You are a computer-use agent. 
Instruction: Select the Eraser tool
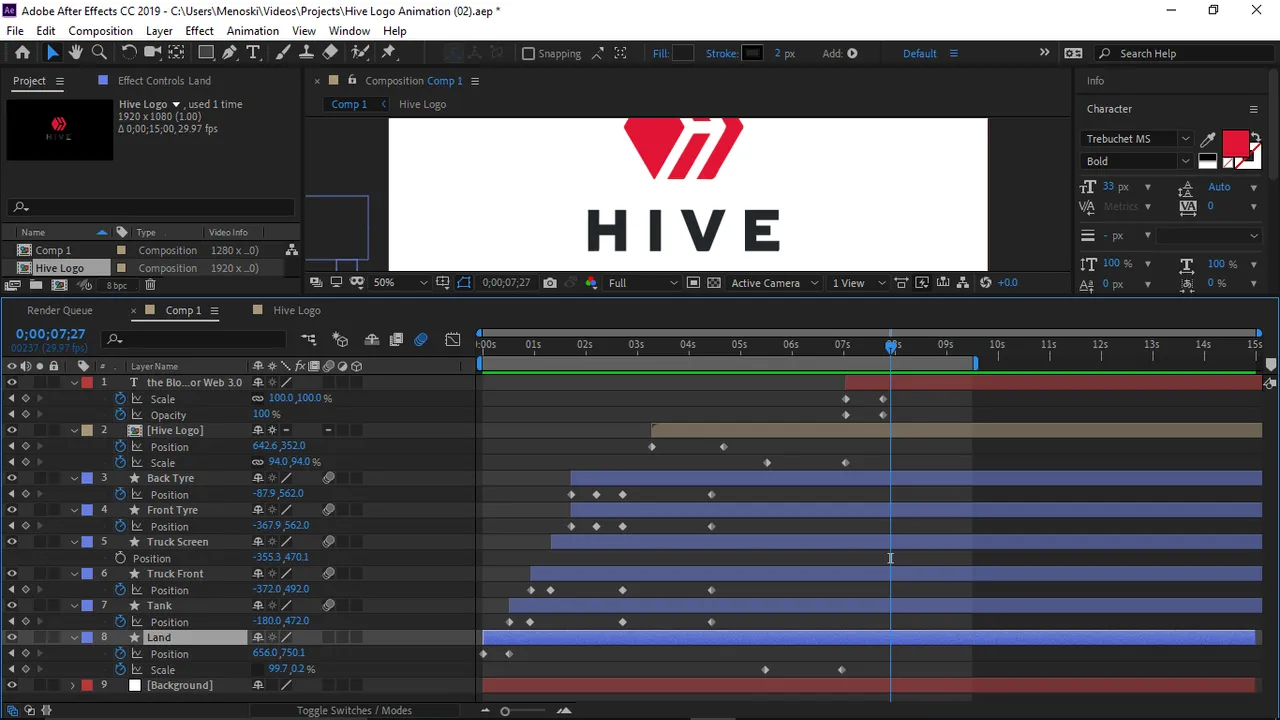tap(330, 53)
